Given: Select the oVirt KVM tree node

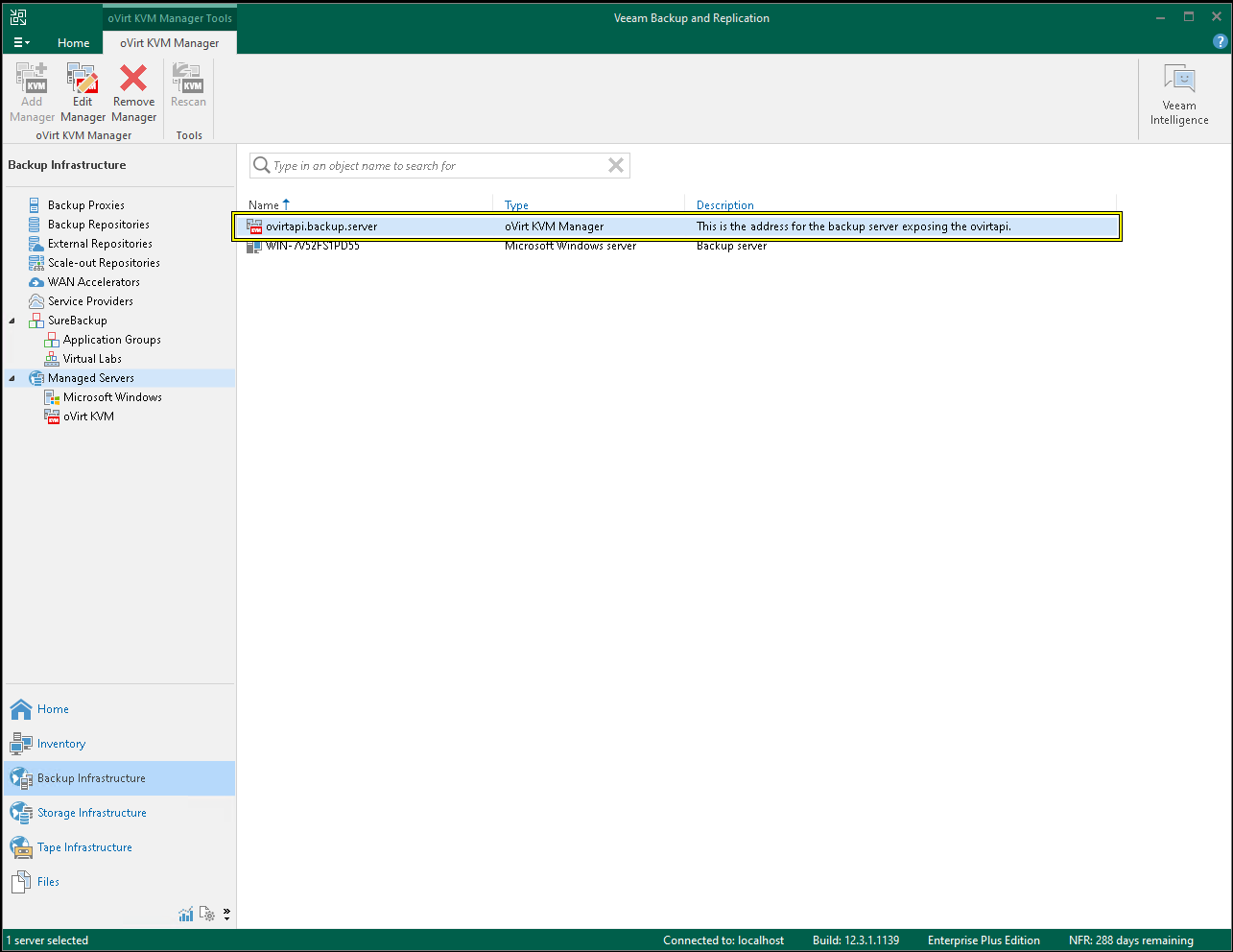Looking at the screenshot, I should pos(88,416).
